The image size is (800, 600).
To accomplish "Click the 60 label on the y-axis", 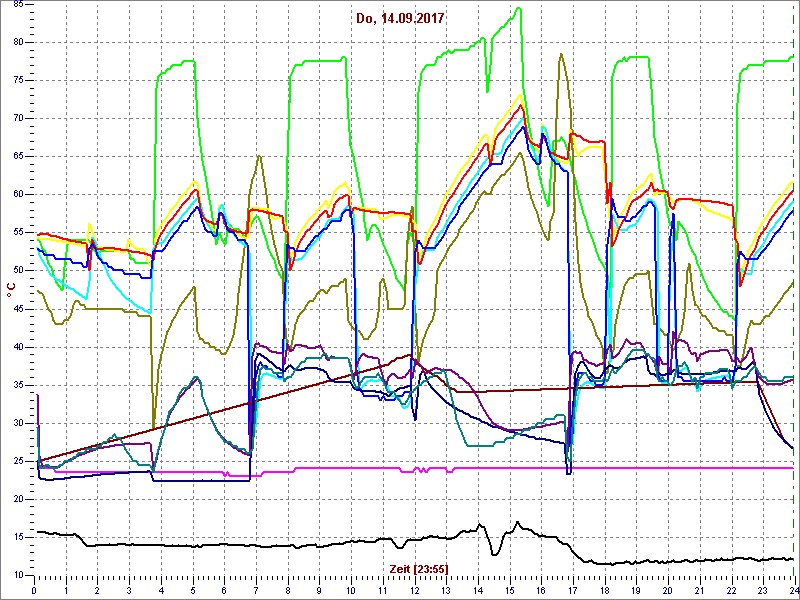I will pyautogui.click(x=20, y=195).
